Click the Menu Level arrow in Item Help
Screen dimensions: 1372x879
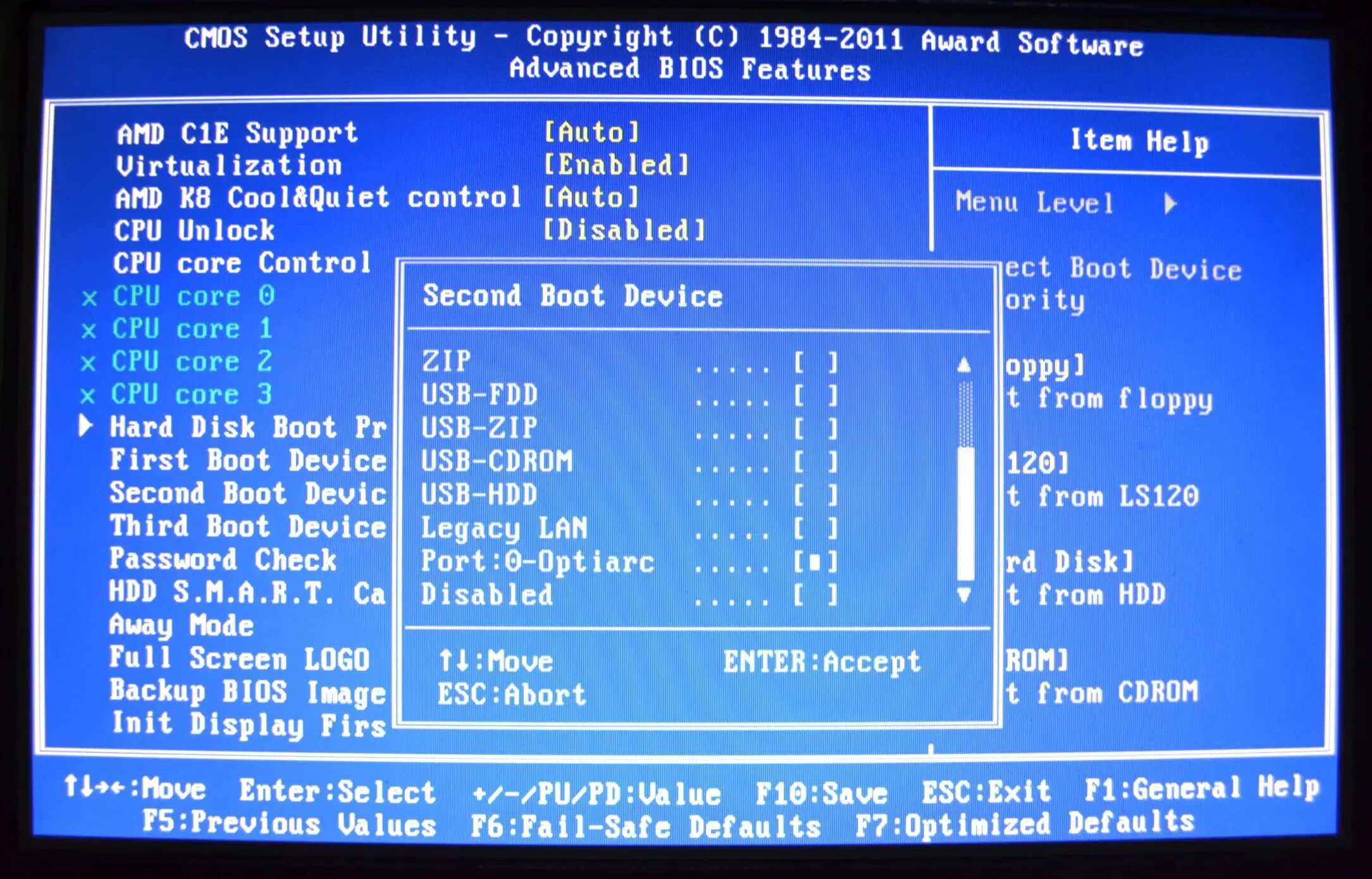tap(1170, 204)
